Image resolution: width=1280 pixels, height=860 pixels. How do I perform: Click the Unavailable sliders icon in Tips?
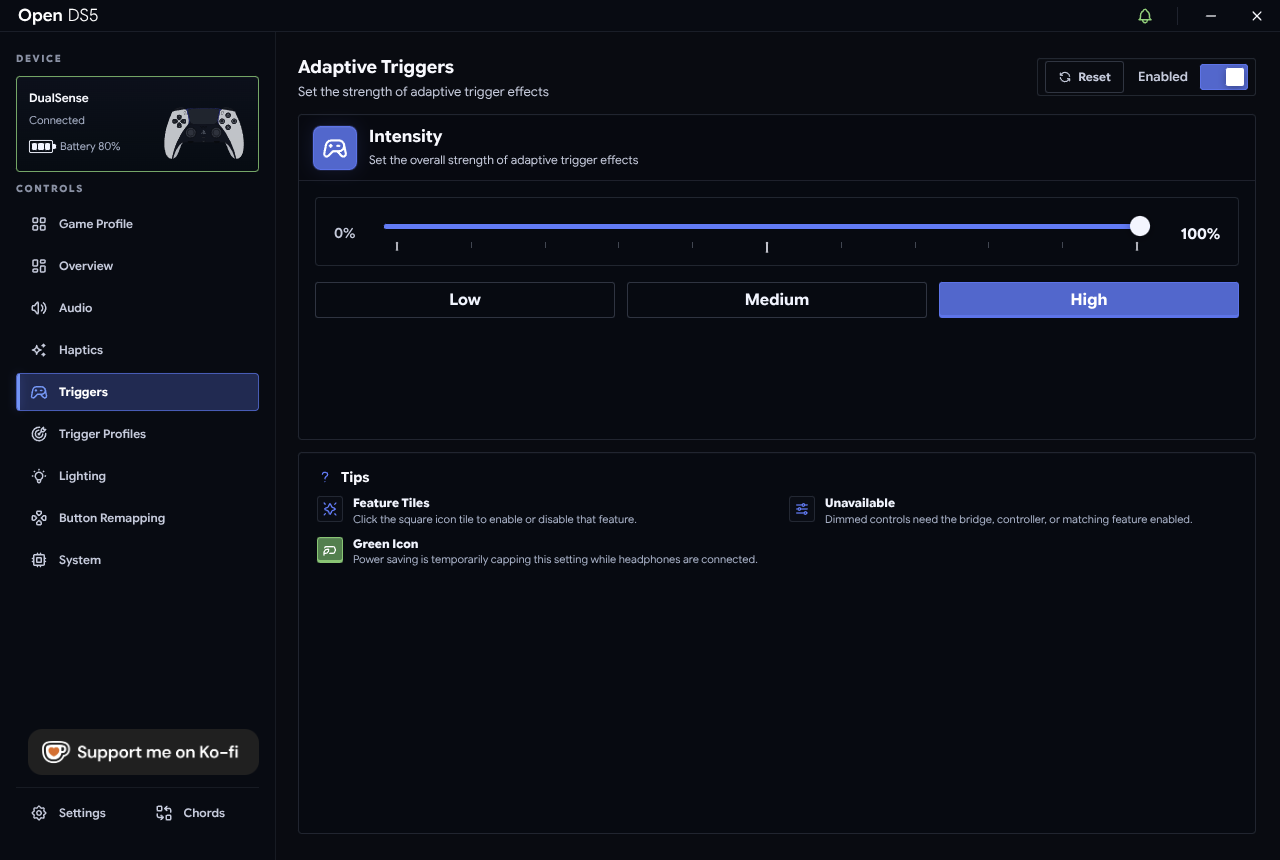[x=802, y=509]
